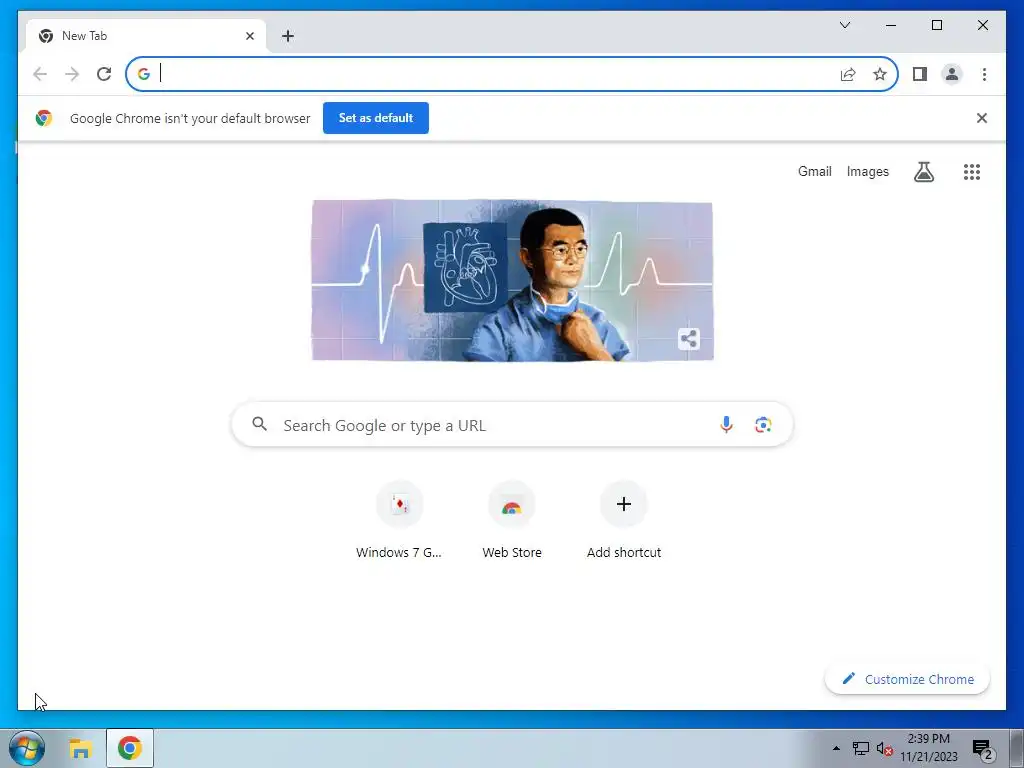Click the magnifier icon in the search box

(259, 424)
